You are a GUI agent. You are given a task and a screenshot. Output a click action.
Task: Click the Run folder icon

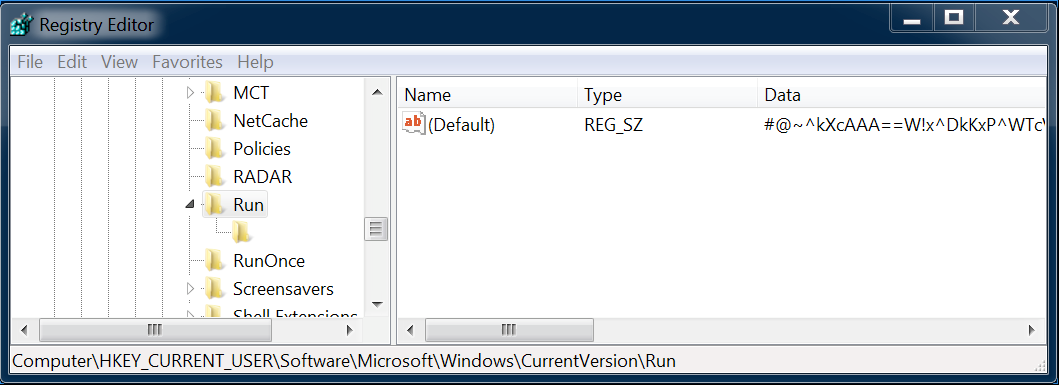pos(215,204)
